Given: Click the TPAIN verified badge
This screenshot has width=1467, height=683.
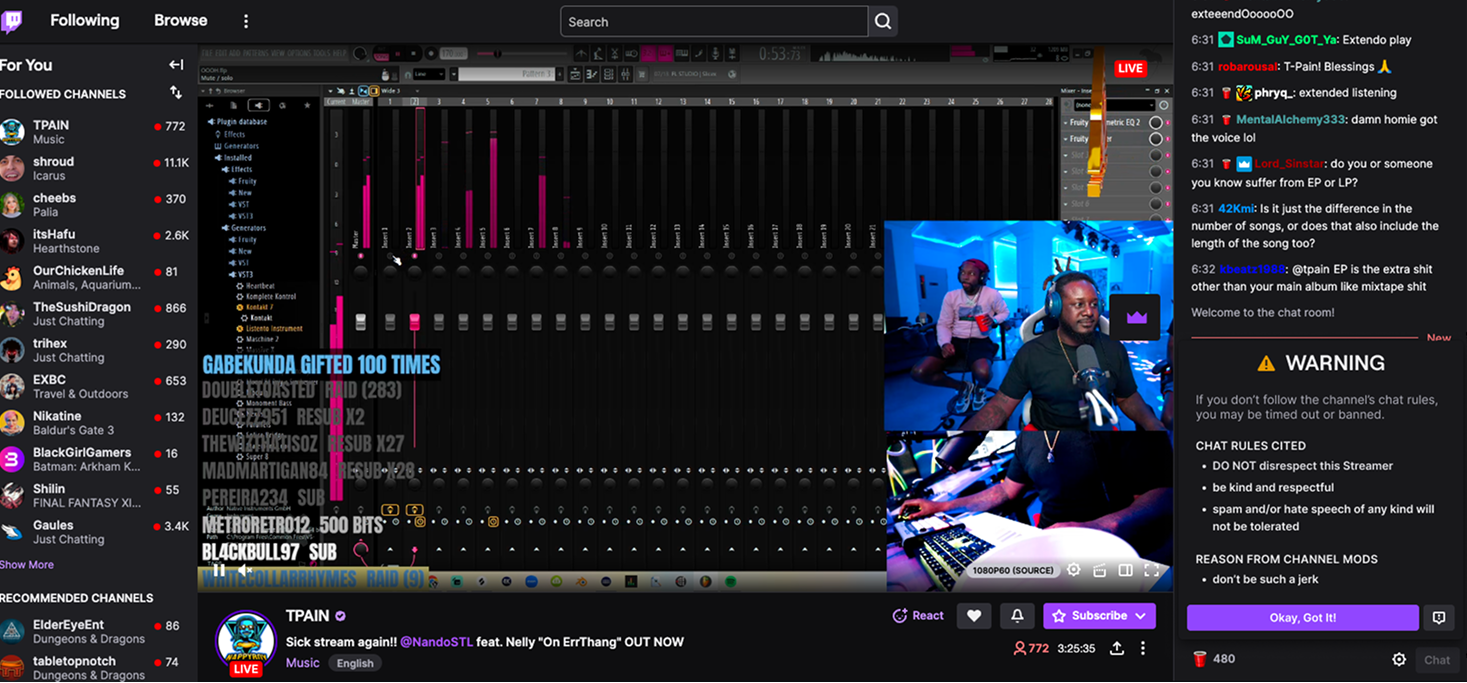Looking at the screenshot, I should (341, 616).
